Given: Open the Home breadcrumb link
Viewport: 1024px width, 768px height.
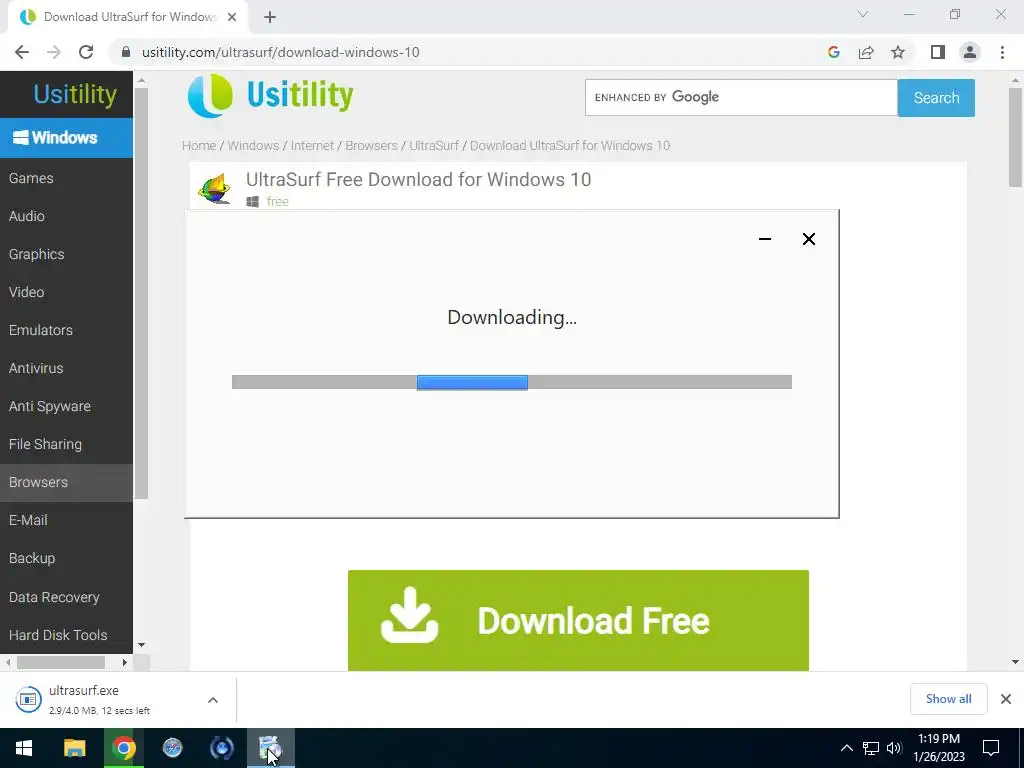Looking at the screenshot, I should coord(199,146).
